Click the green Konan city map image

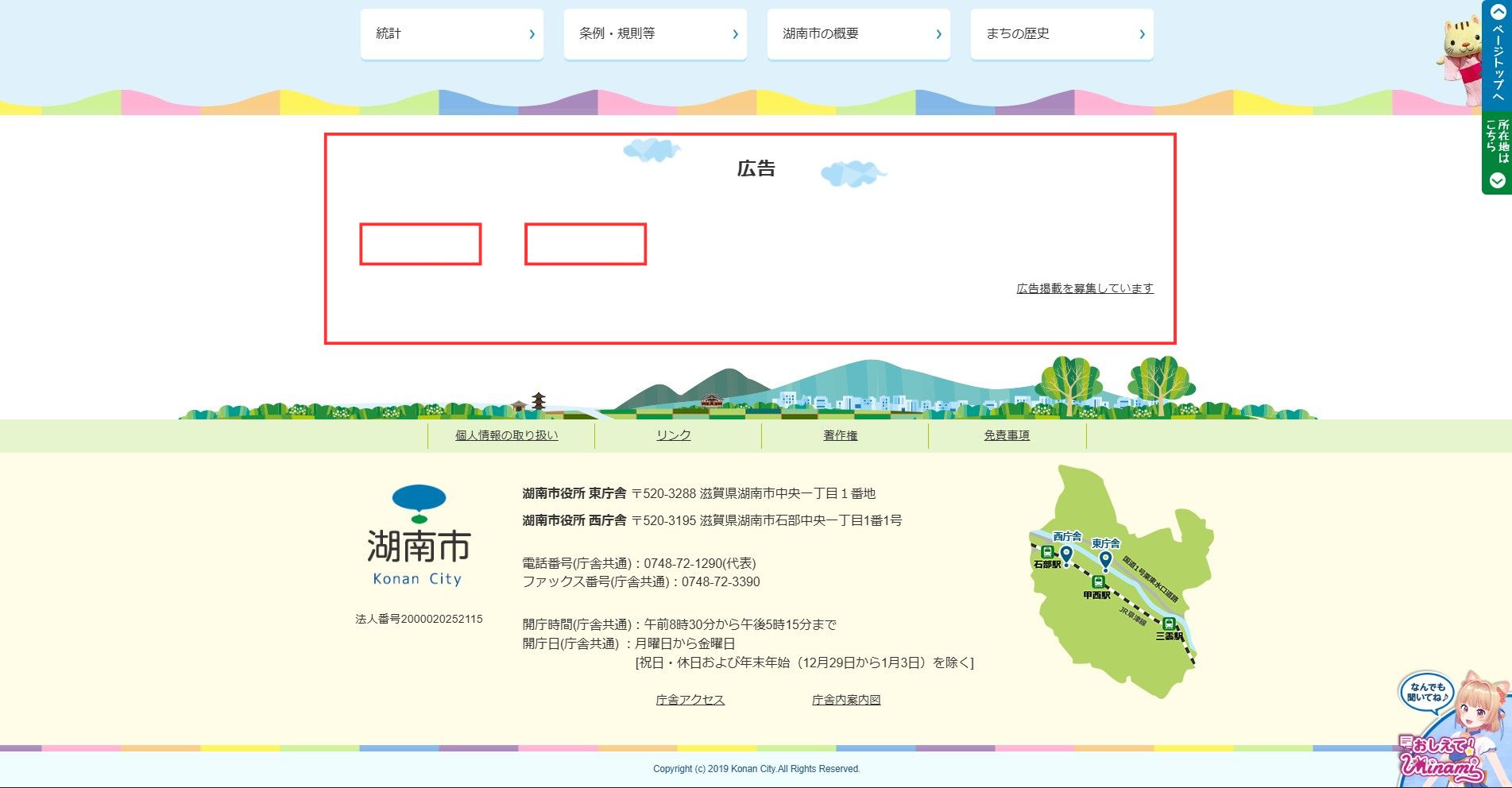click(1122, 581)
